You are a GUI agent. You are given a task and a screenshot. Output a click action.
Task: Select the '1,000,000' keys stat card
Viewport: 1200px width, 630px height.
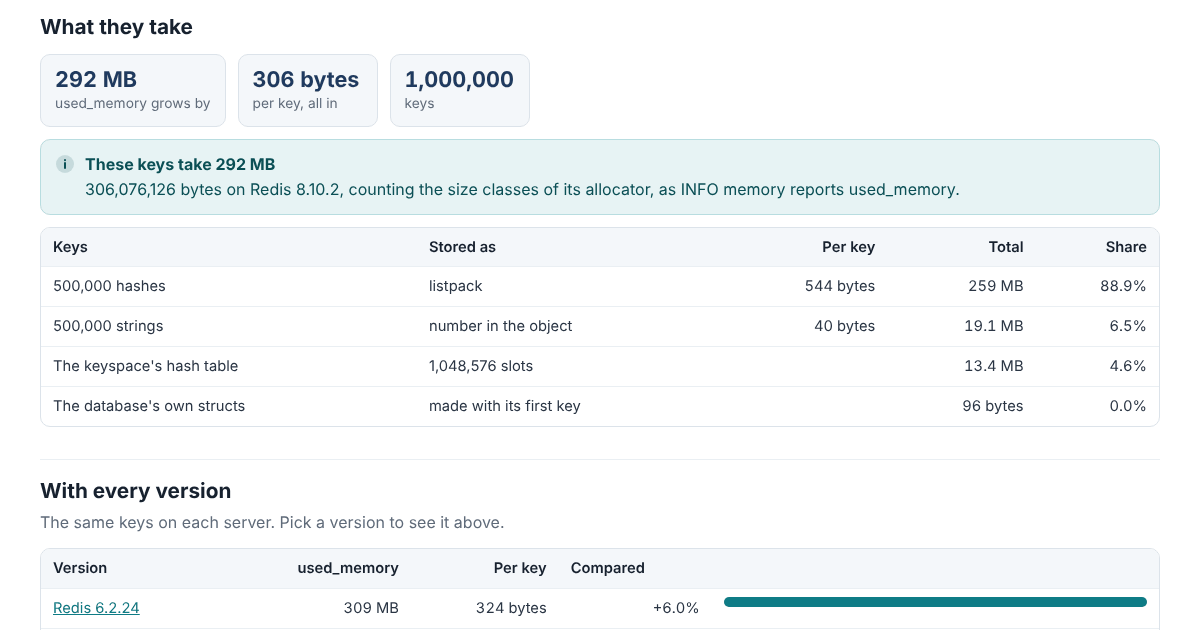pyautogui.click(x=460, y=90)
